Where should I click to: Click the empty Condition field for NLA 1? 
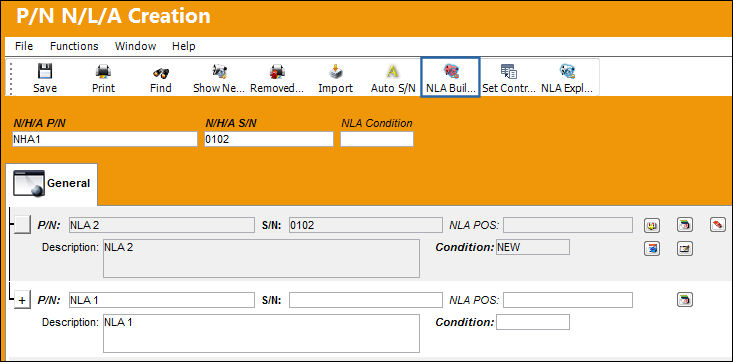tap(533, 322)
